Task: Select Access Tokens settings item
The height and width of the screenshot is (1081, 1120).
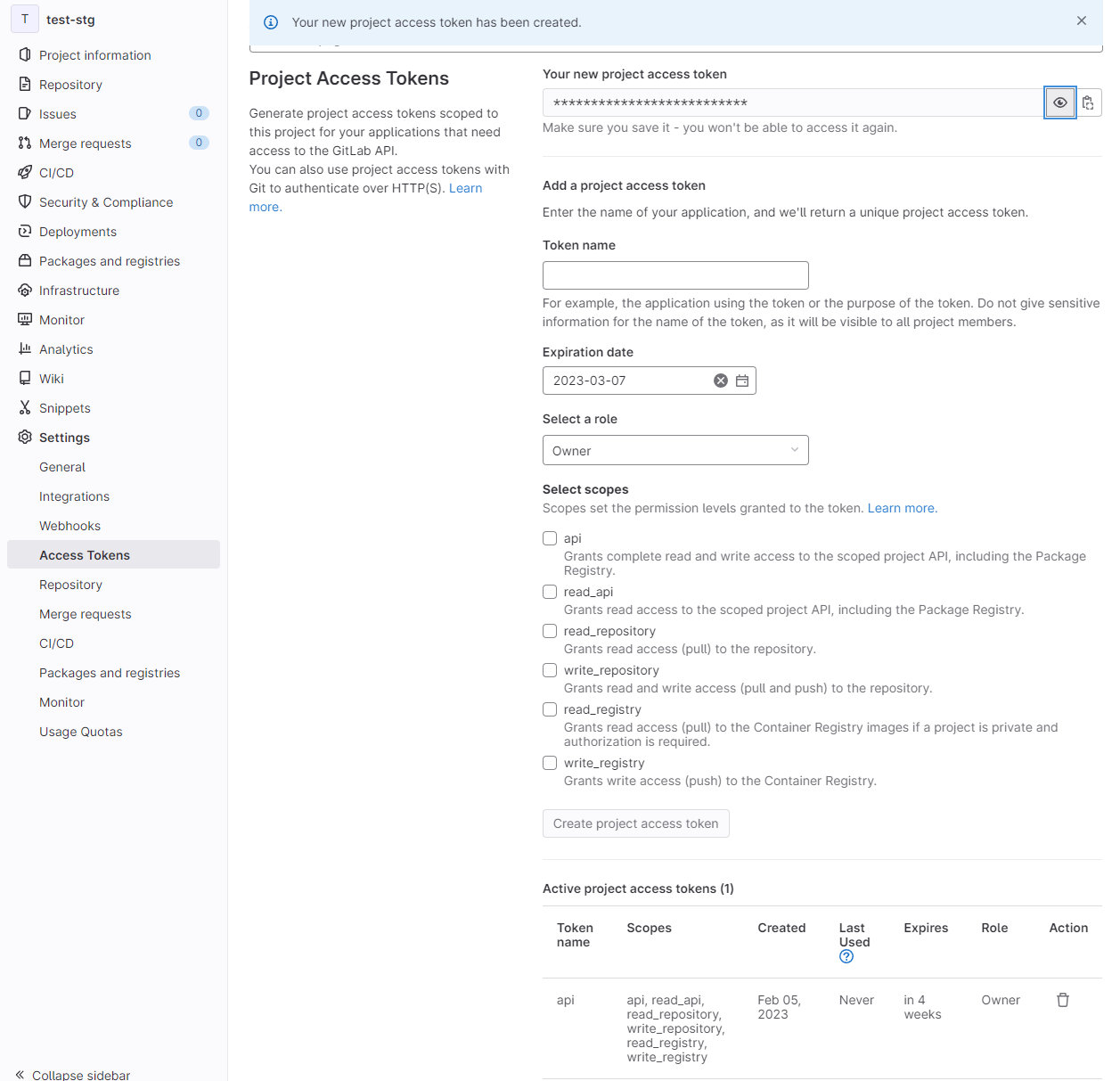Action: (x=113, y=554)
